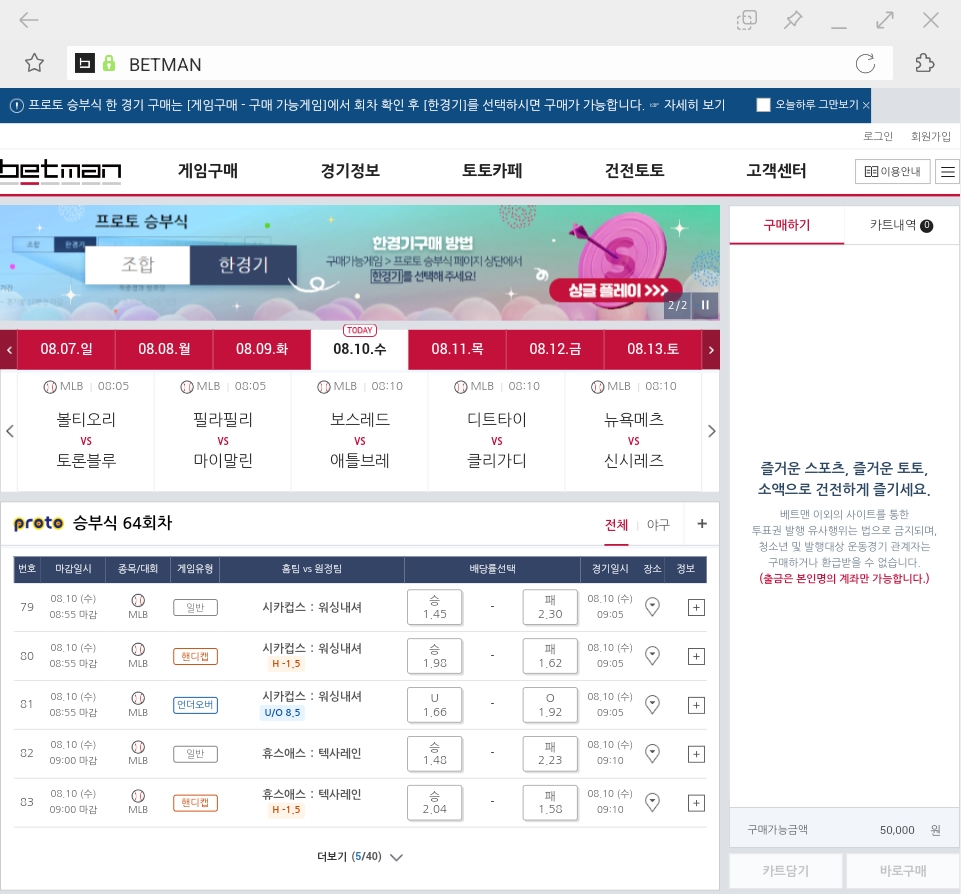Open location pin for game 81
Viewport: 961px width, 894px height.
click(x=652, y=705)
